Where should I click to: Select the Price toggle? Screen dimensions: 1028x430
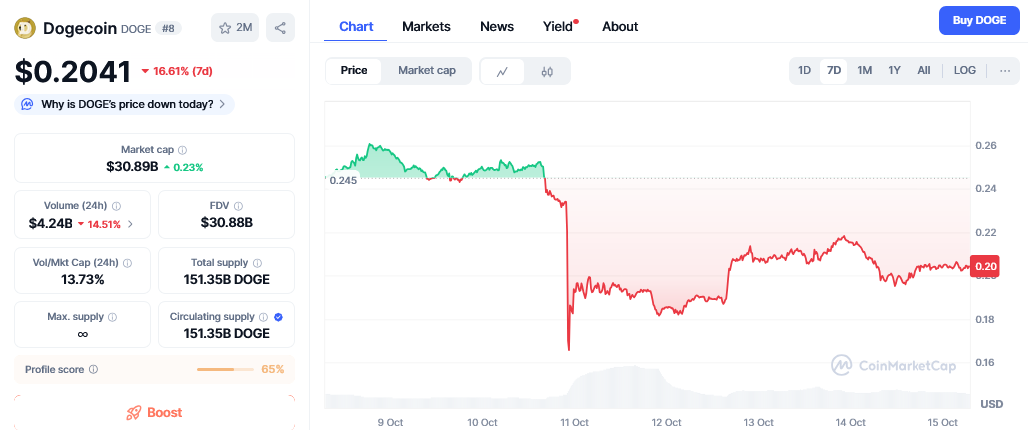354,71
